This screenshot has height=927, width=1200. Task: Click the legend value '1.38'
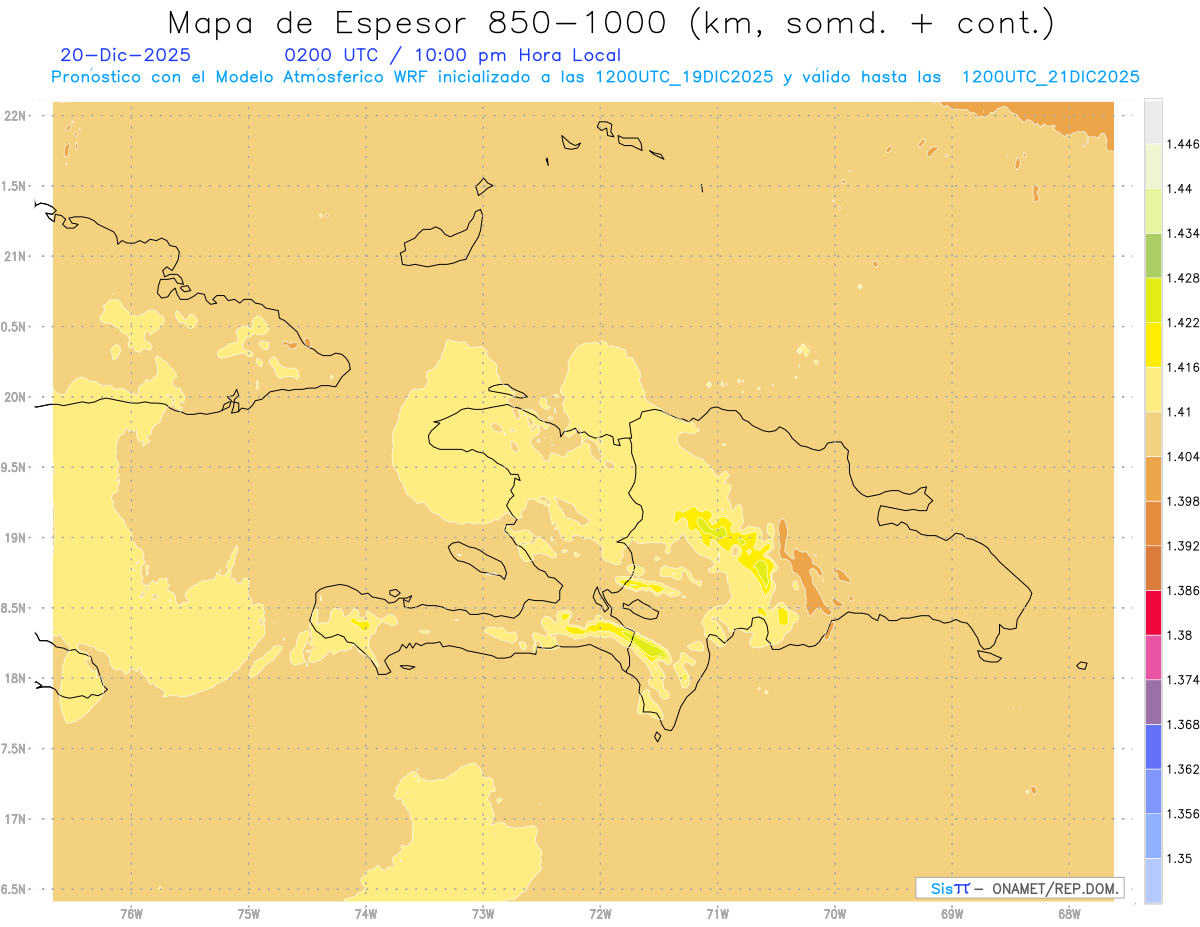[1178, 635]
